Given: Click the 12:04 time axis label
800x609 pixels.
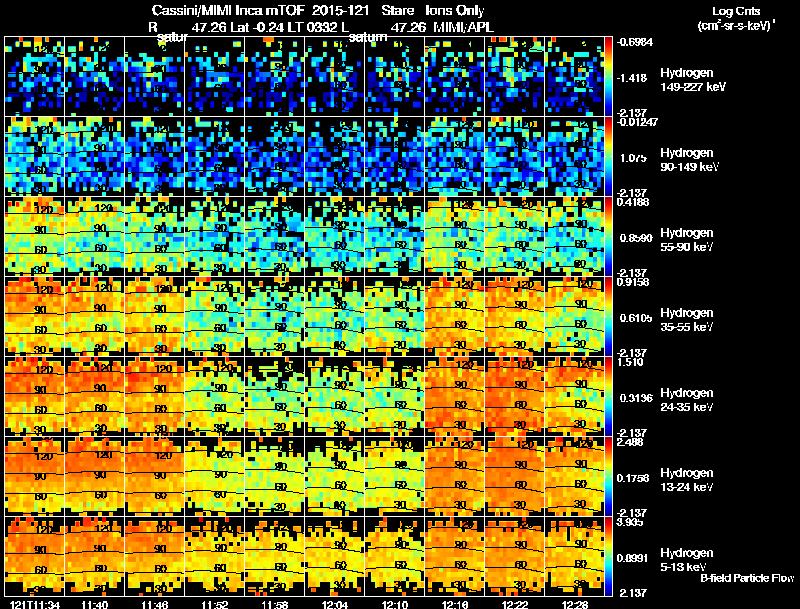Looking at the screenshot, I should point(335,604).
